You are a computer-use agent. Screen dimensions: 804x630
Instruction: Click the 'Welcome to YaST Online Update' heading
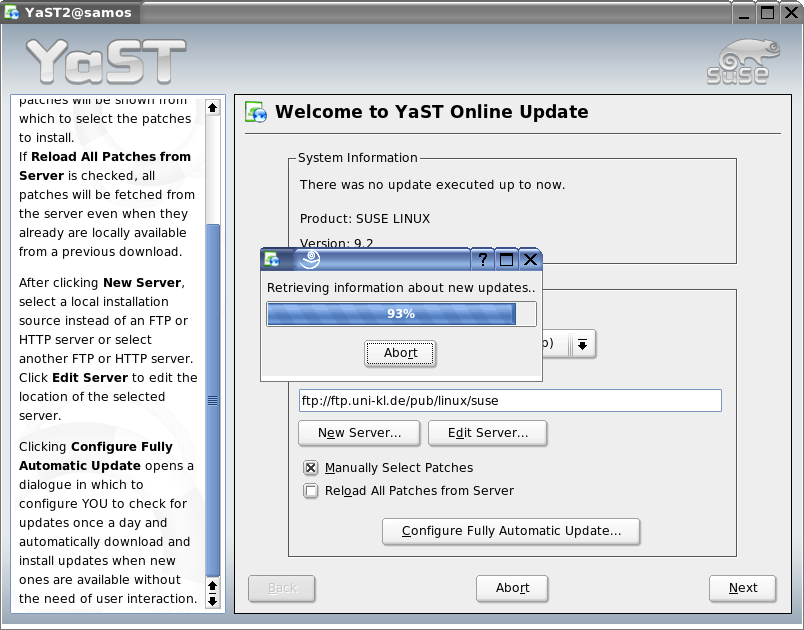pyautogui.click(x=432, y=112)
